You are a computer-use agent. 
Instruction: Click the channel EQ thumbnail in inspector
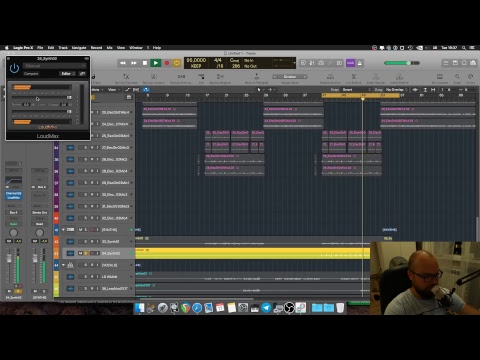14,180
